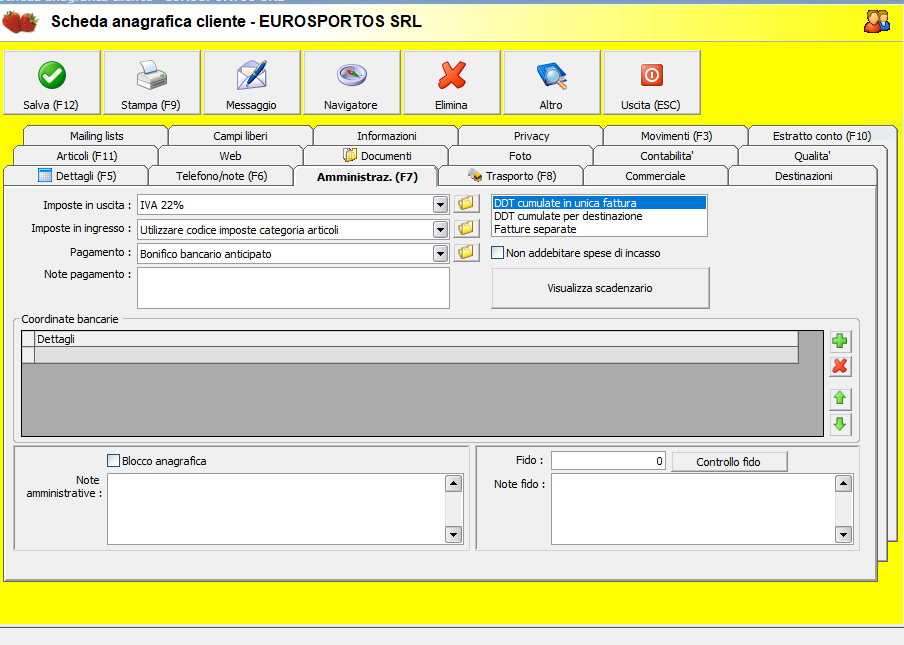Open Qualita' tab
Viewport: 904px width, 645px height.
812,156
